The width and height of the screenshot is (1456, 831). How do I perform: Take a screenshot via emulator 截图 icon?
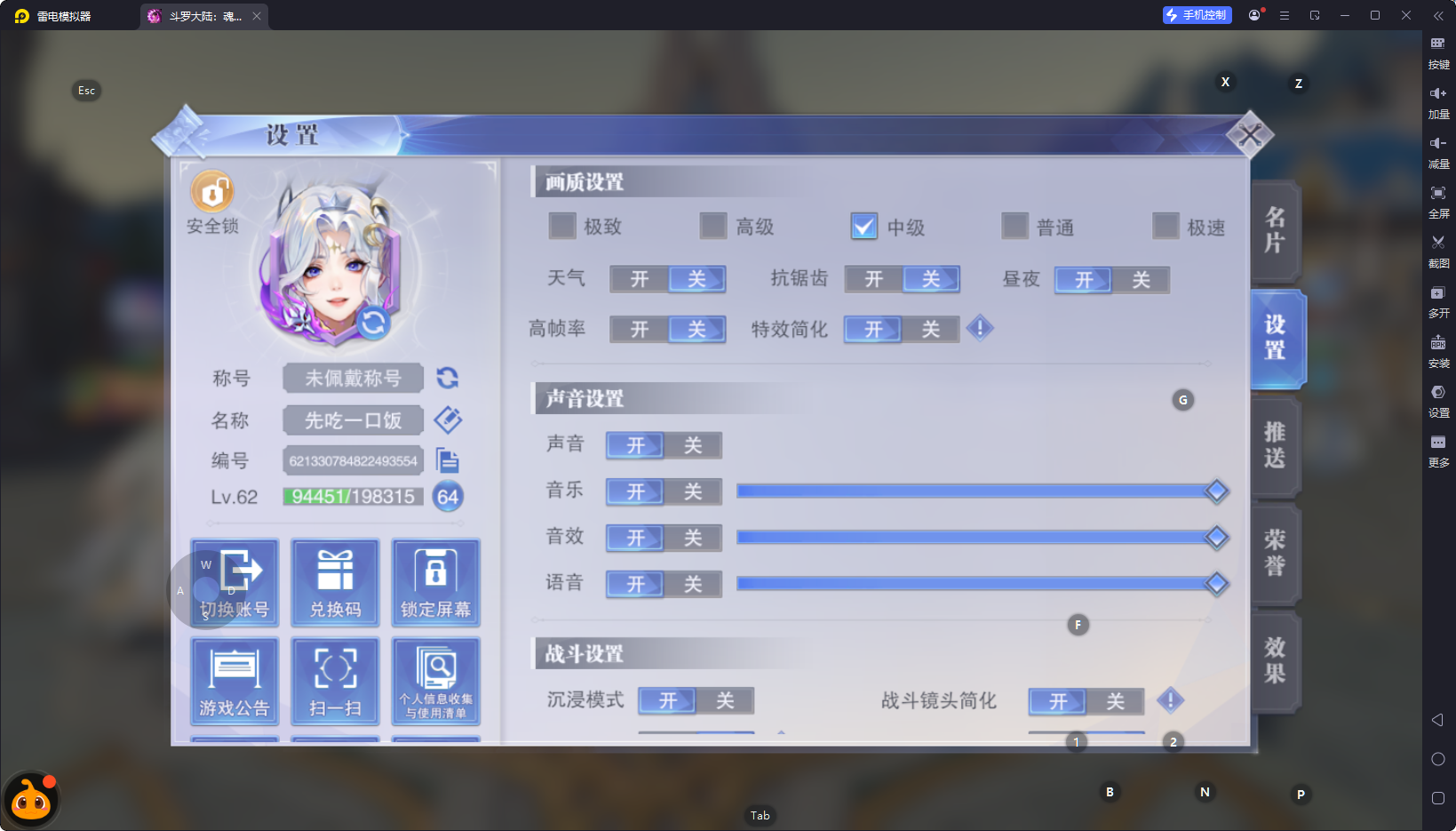[1439, 242]
